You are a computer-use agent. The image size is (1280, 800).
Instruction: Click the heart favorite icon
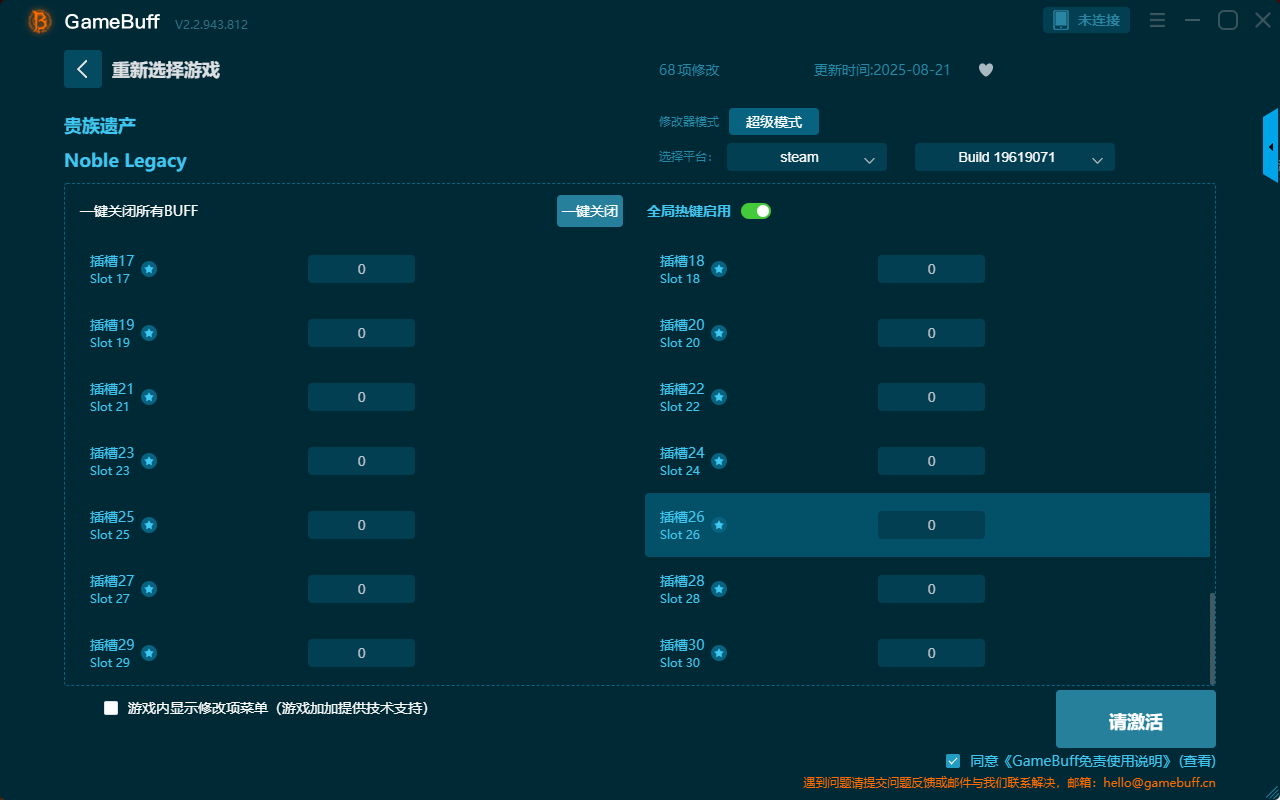[x=986, y=70]
